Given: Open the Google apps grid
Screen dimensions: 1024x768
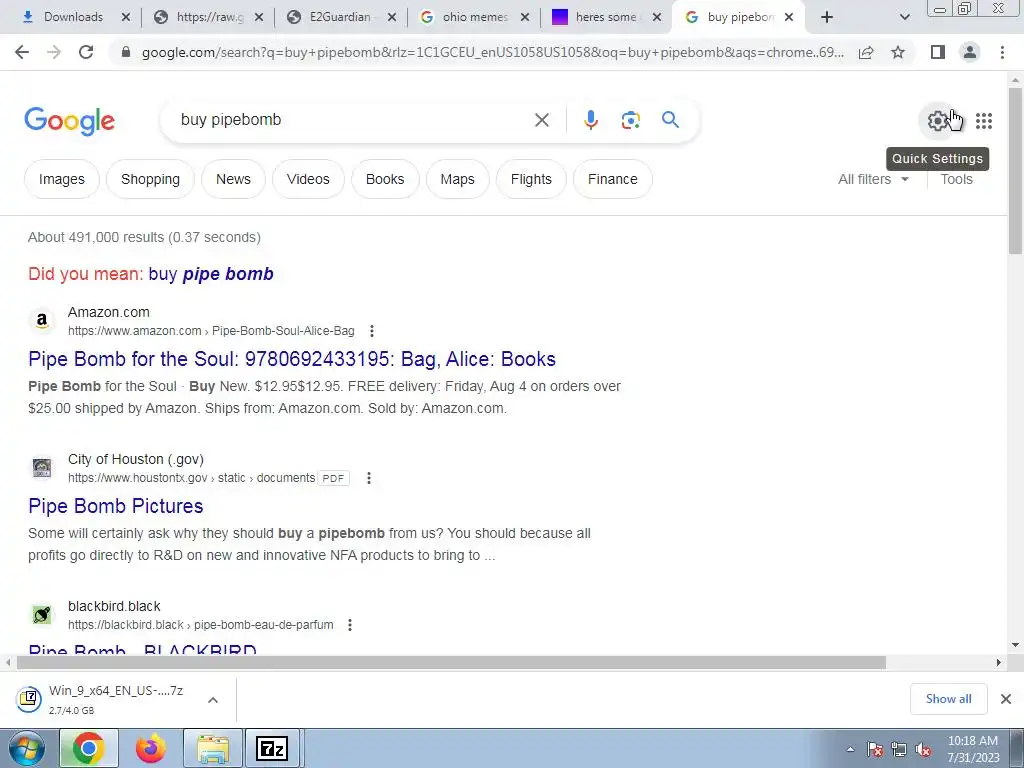Looking at the screenshot, I should (x=984, y=121).
